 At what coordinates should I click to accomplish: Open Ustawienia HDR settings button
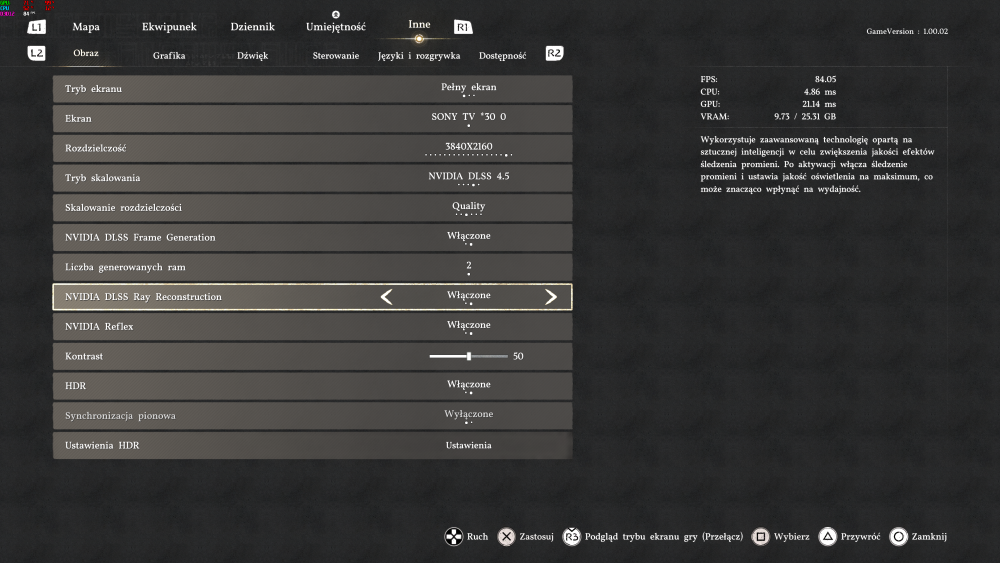click(468, 445)
